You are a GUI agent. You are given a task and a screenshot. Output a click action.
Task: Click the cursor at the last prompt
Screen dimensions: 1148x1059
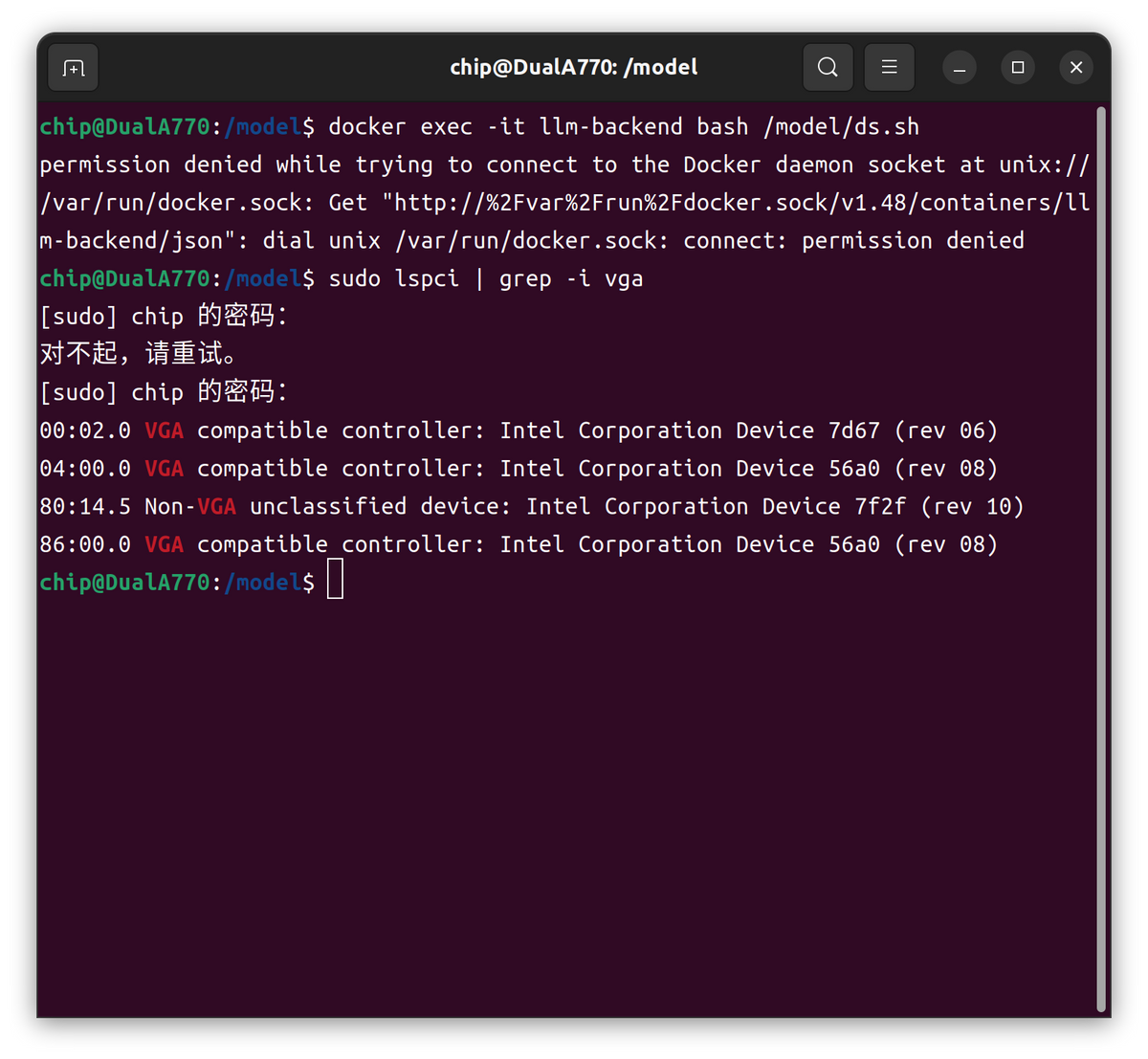(x=335, y=581)
